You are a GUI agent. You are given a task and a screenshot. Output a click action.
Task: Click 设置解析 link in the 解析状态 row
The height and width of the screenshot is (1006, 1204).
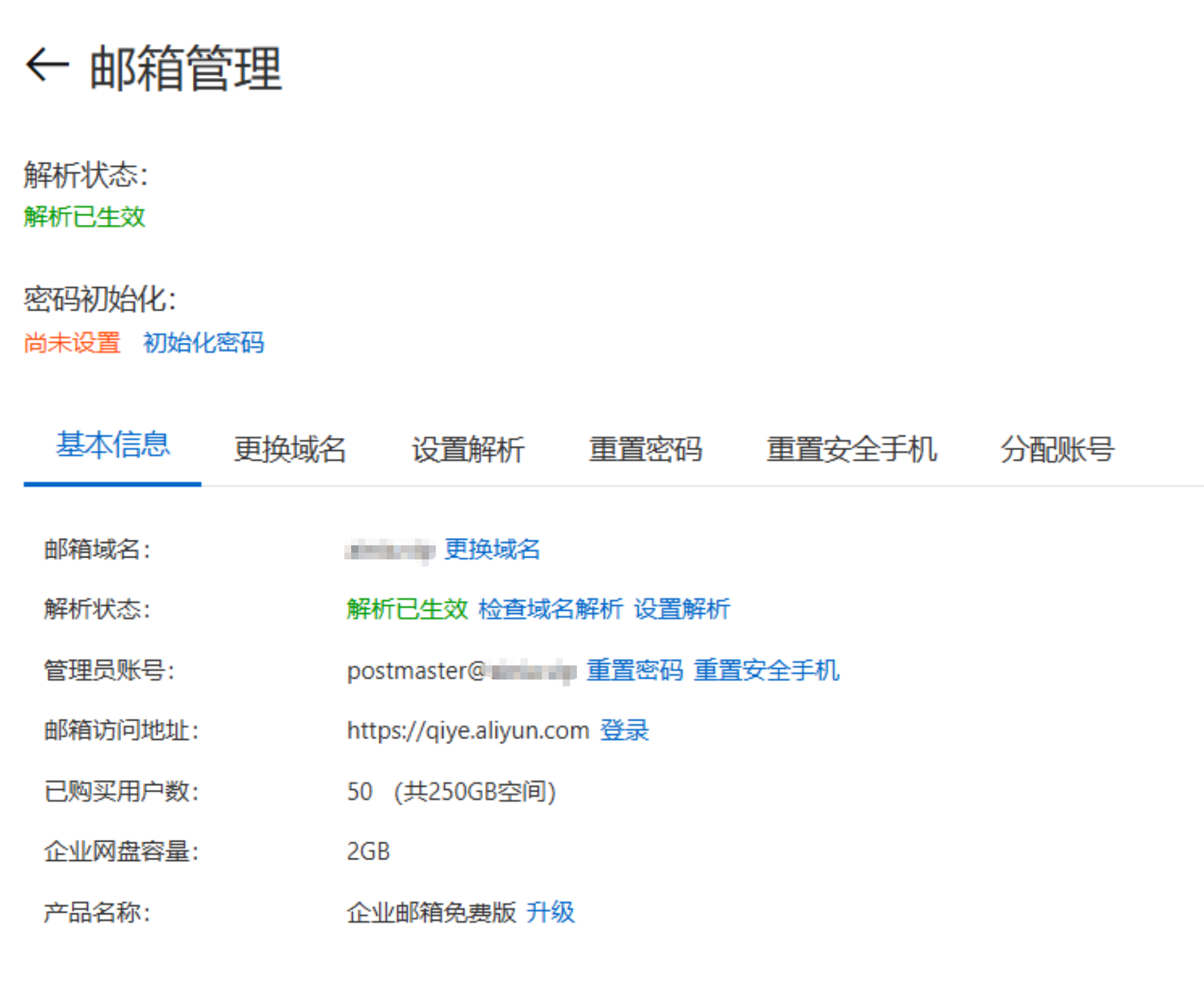pos(682,609)
